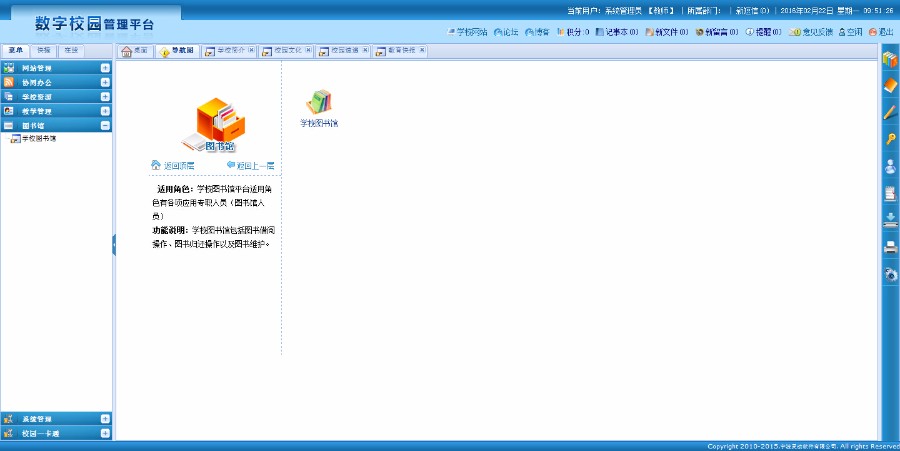Click 退出 to log out

(881, 32)
